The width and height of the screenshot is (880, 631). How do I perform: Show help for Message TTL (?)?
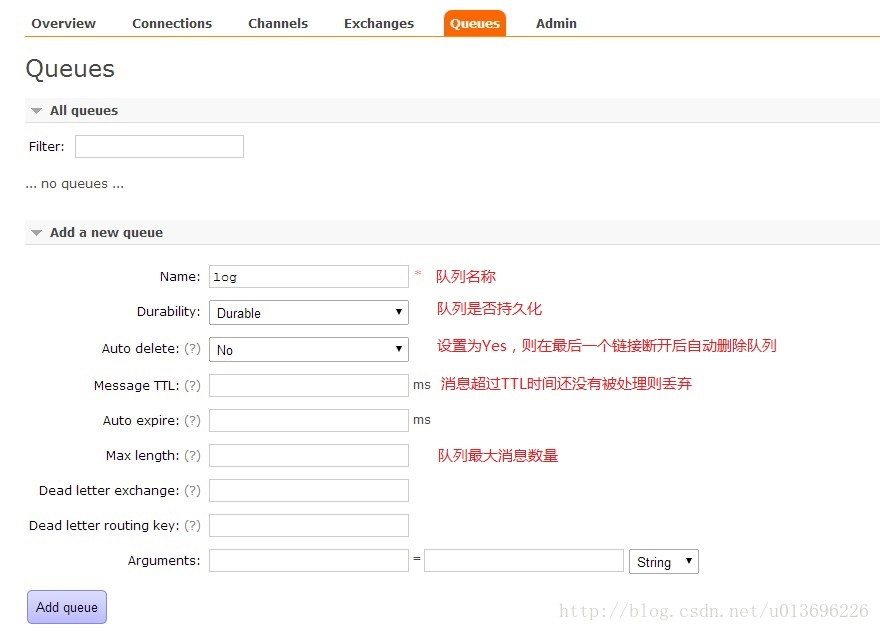pos(192,386)
